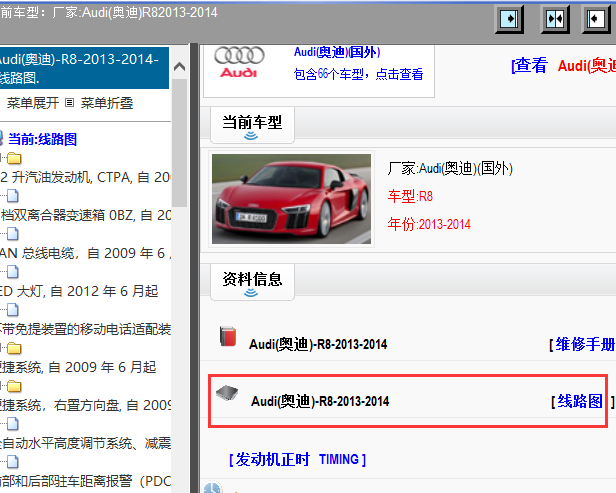Open the red book icon for repair manual

click(228, 337)
